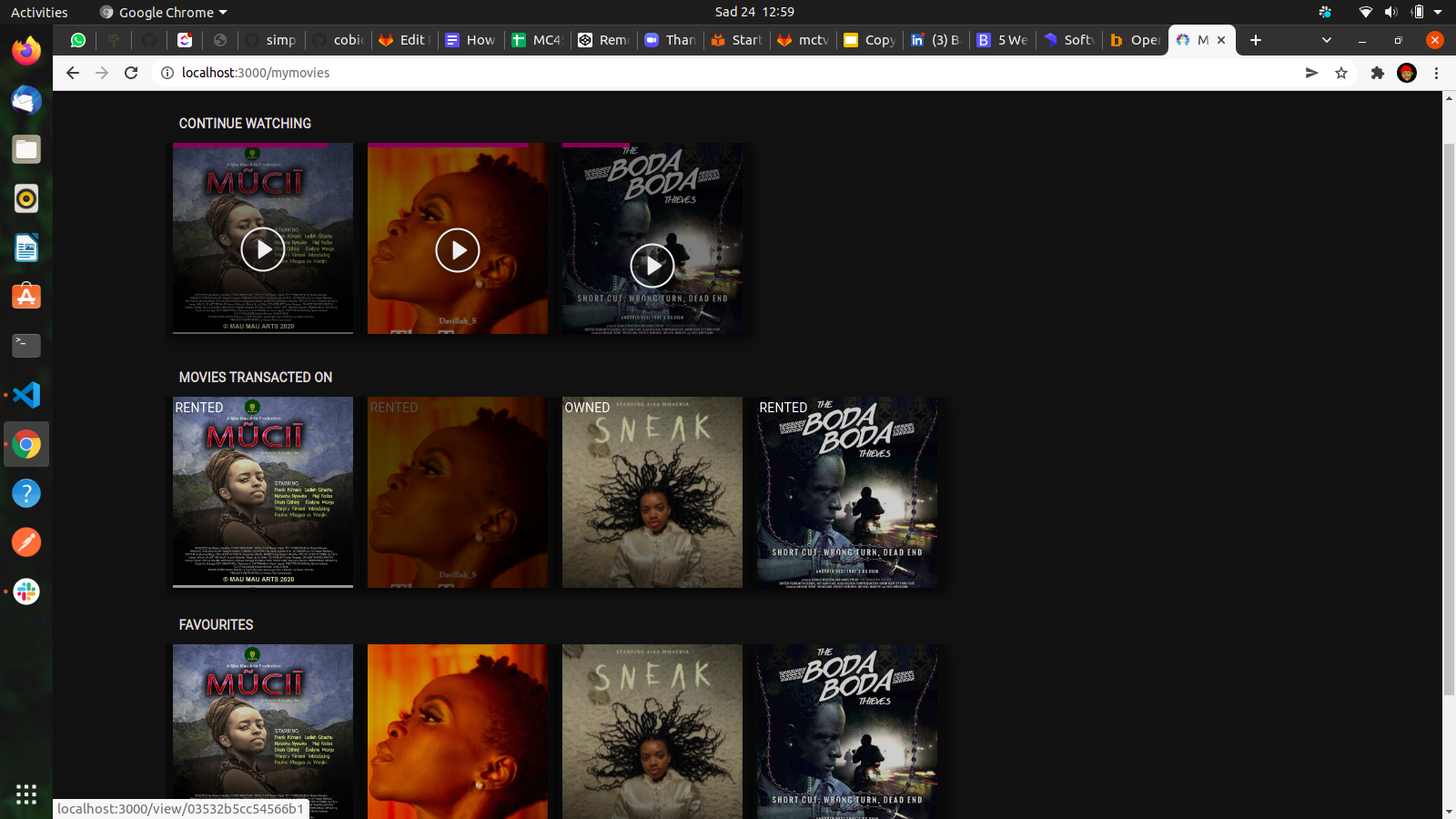Play the Mũciĩ movie in Continue Watching
This screenshot has width=1456, height=819.
[262, 249]
